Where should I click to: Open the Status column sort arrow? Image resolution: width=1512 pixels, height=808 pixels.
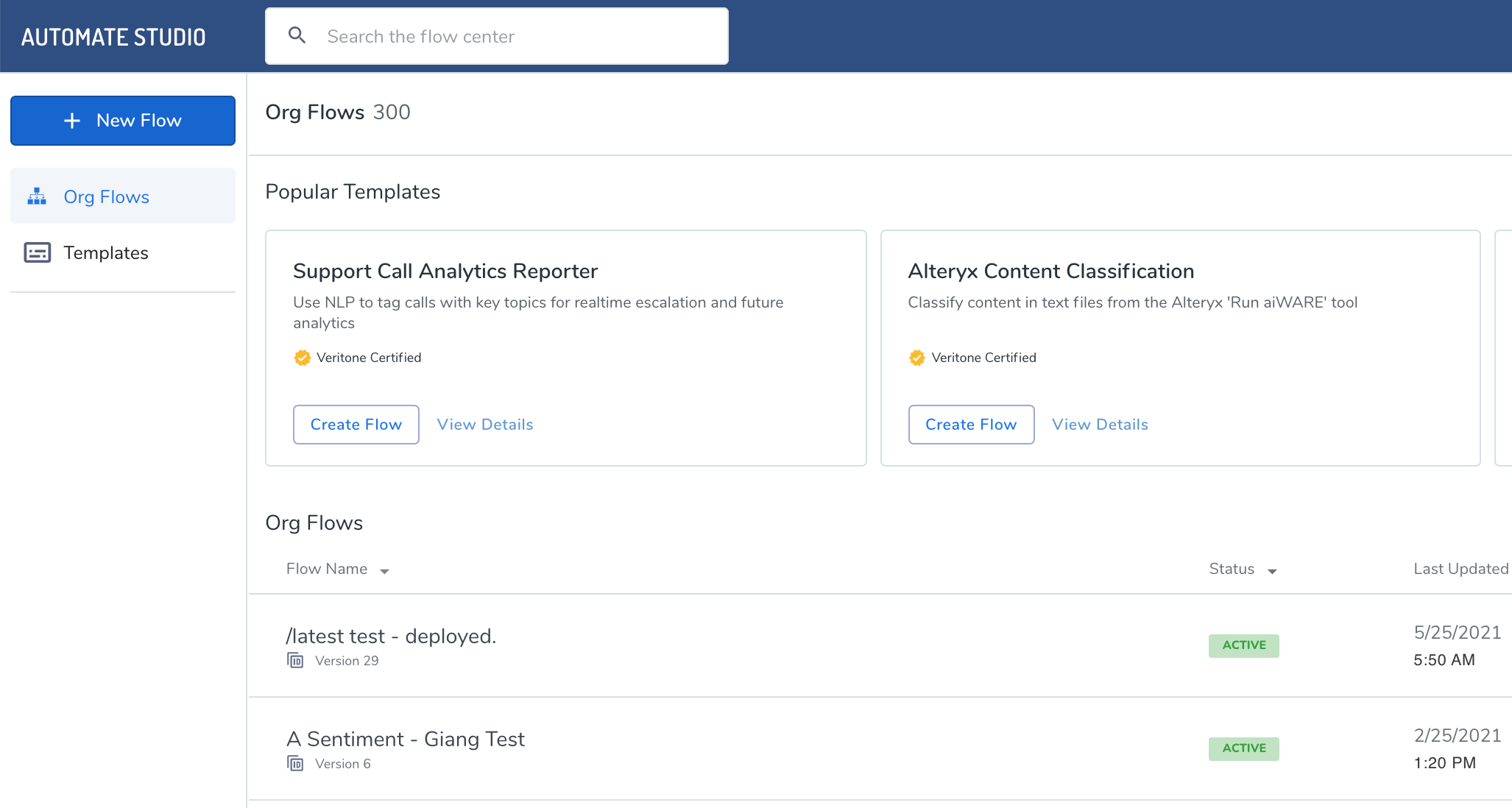tap(1272, 571)
